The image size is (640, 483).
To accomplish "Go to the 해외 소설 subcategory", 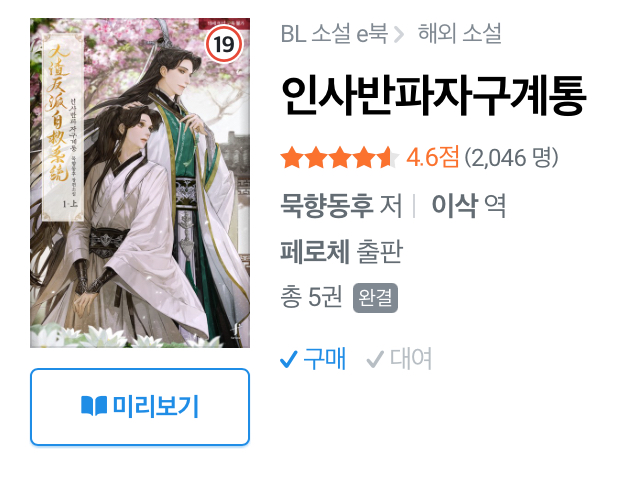I will coord(460,33).
